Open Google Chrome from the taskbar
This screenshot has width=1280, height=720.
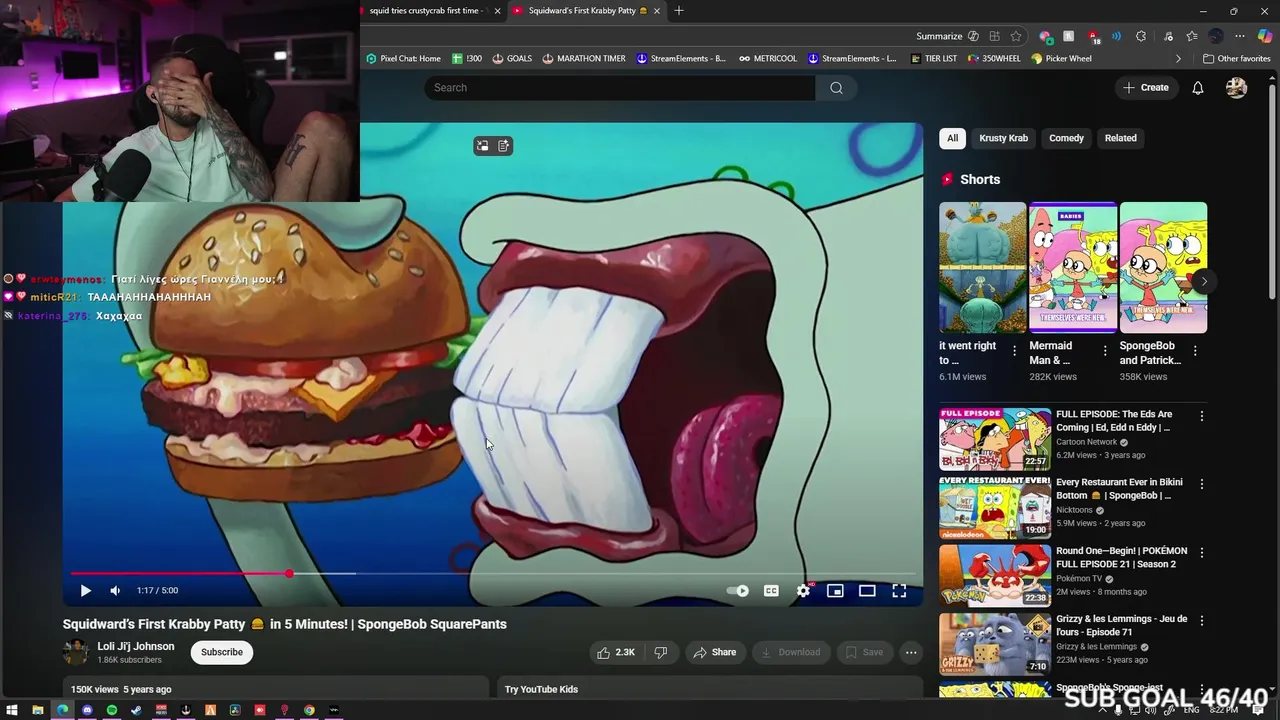309,710
